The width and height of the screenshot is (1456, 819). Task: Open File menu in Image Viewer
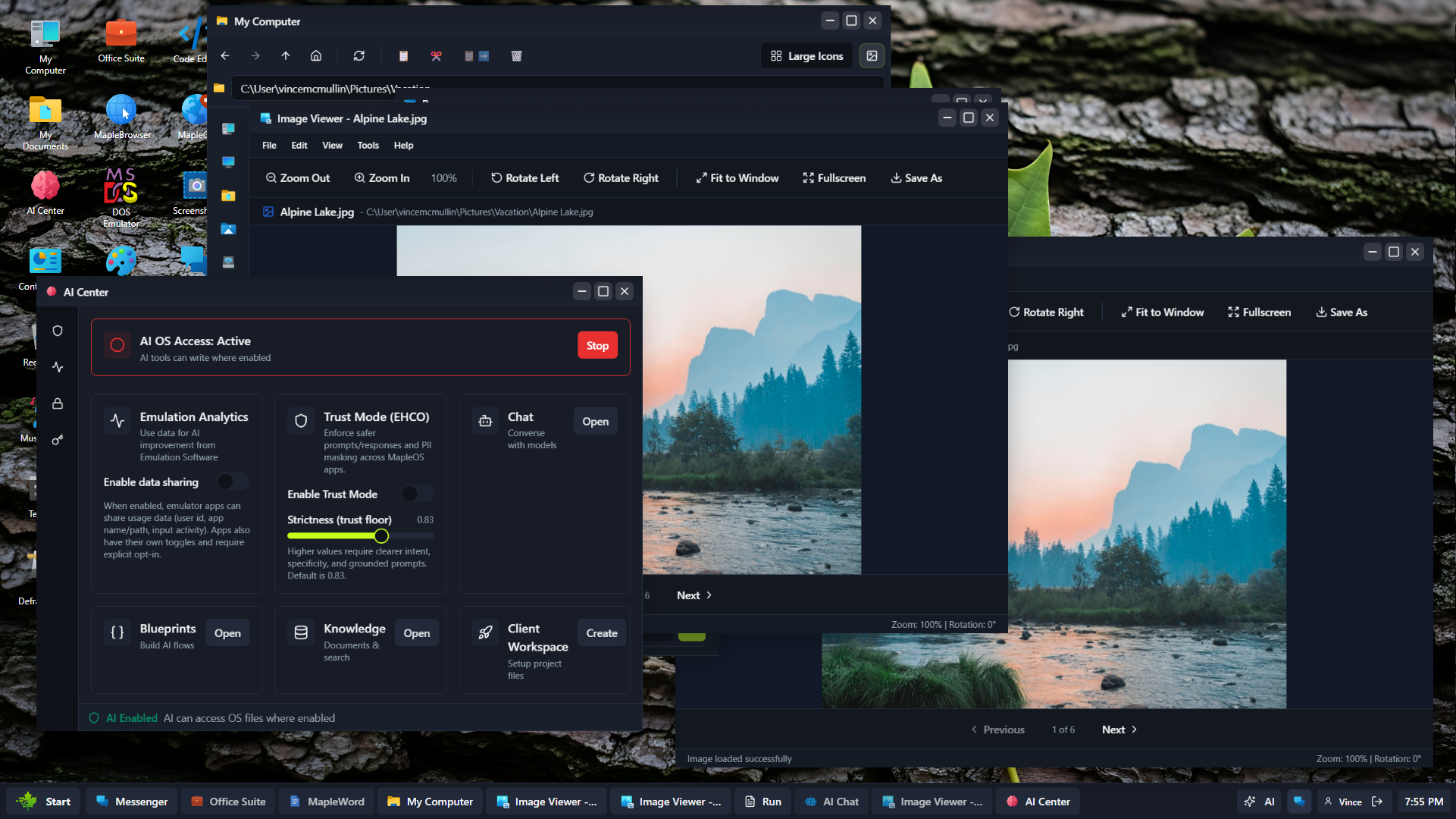(269, 146)
